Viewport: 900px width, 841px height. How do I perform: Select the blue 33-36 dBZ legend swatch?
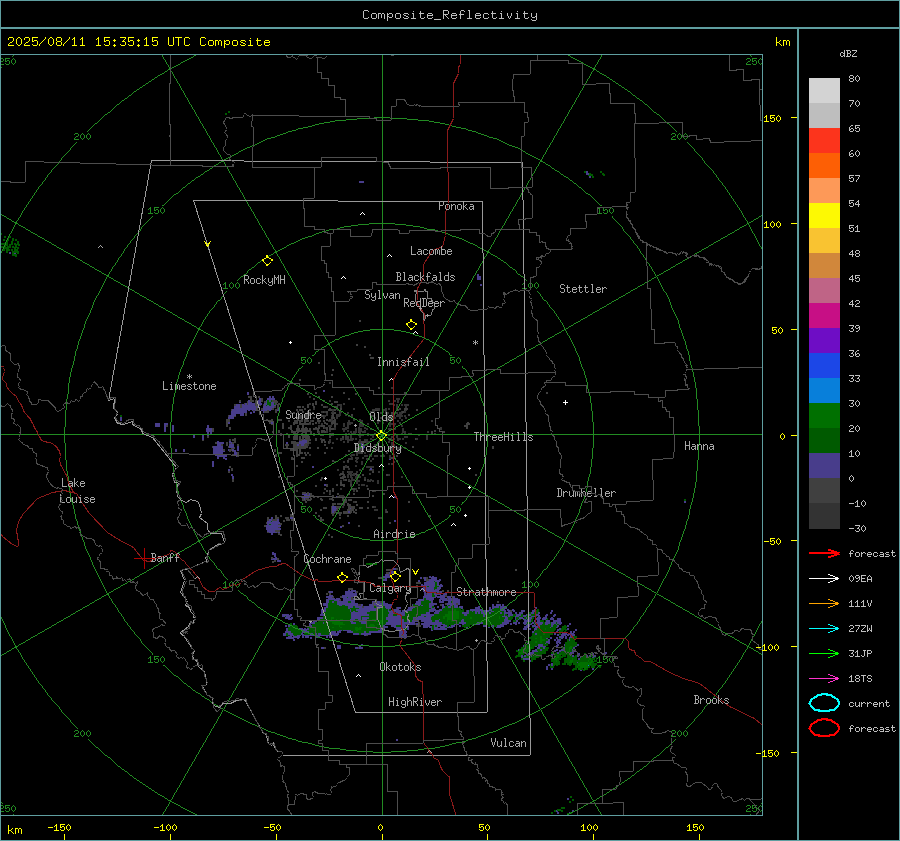[x=824, y=365]
